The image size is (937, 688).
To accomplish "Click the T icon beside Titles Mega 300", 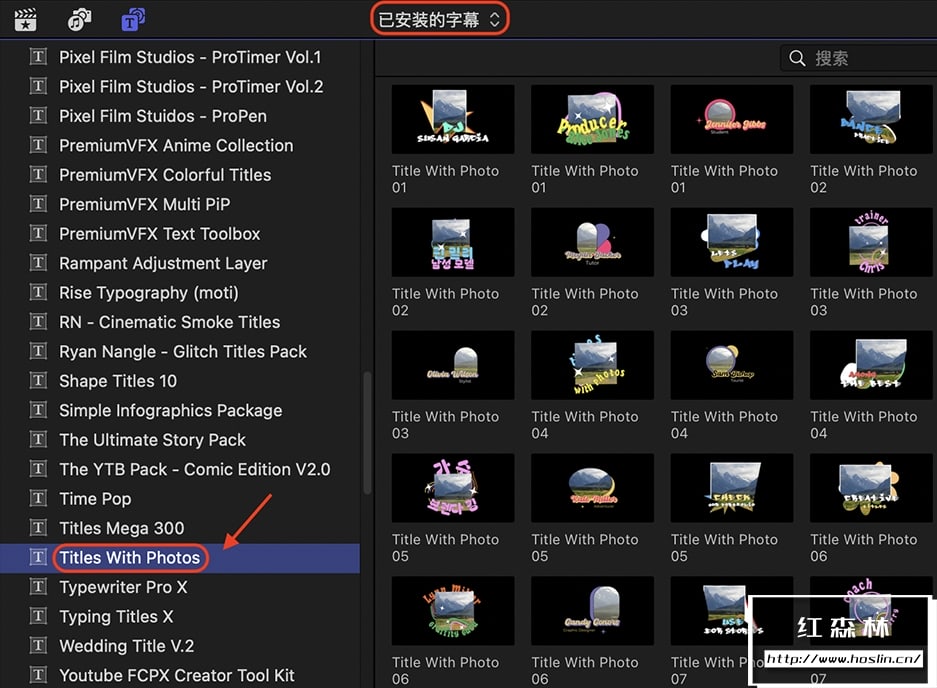I will pyautogui.click(x=38, y=528).
